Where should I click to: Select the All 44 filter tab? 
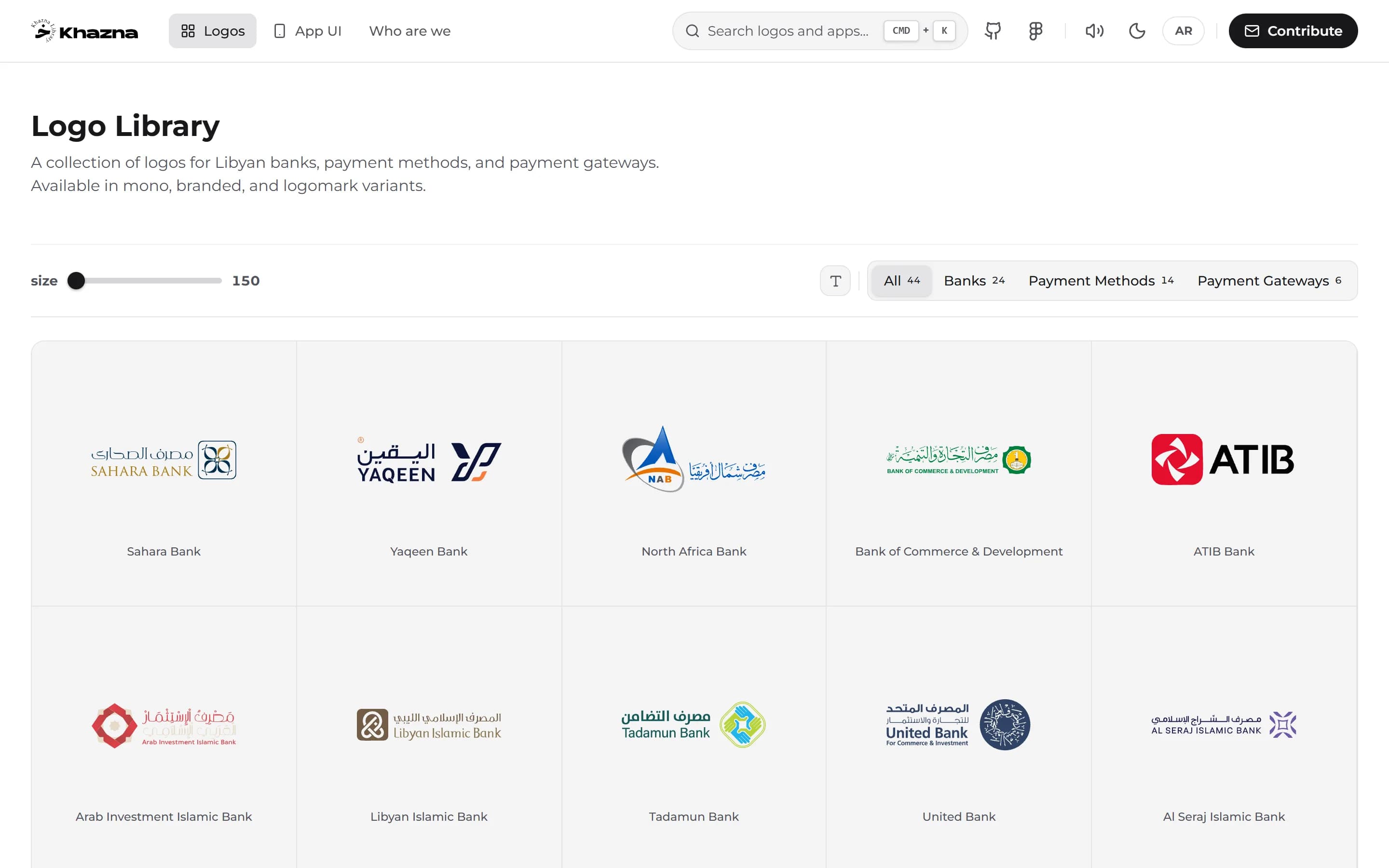(902, 281)
